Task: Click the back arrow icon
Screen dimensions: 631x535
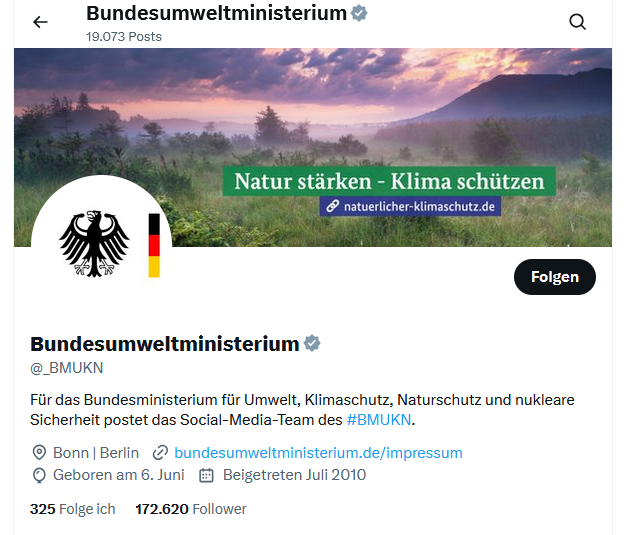Action: (40, 22)
